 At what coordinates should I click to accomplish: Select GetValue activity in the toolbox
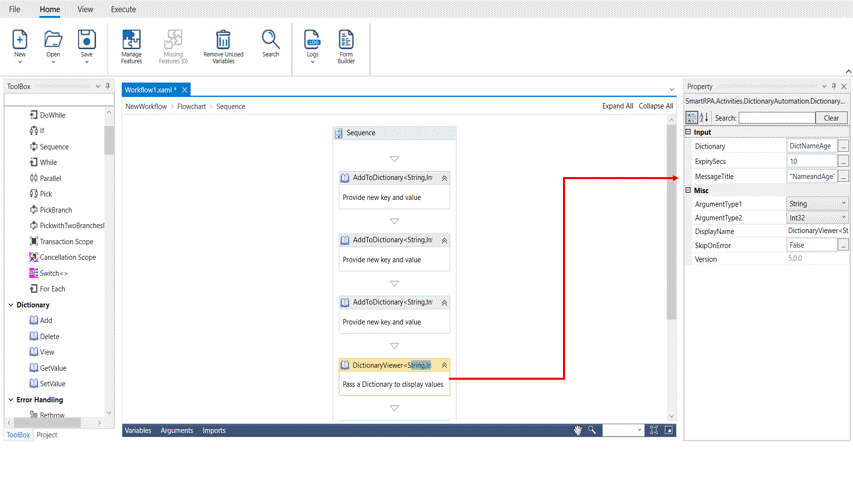tap(52, 368)
